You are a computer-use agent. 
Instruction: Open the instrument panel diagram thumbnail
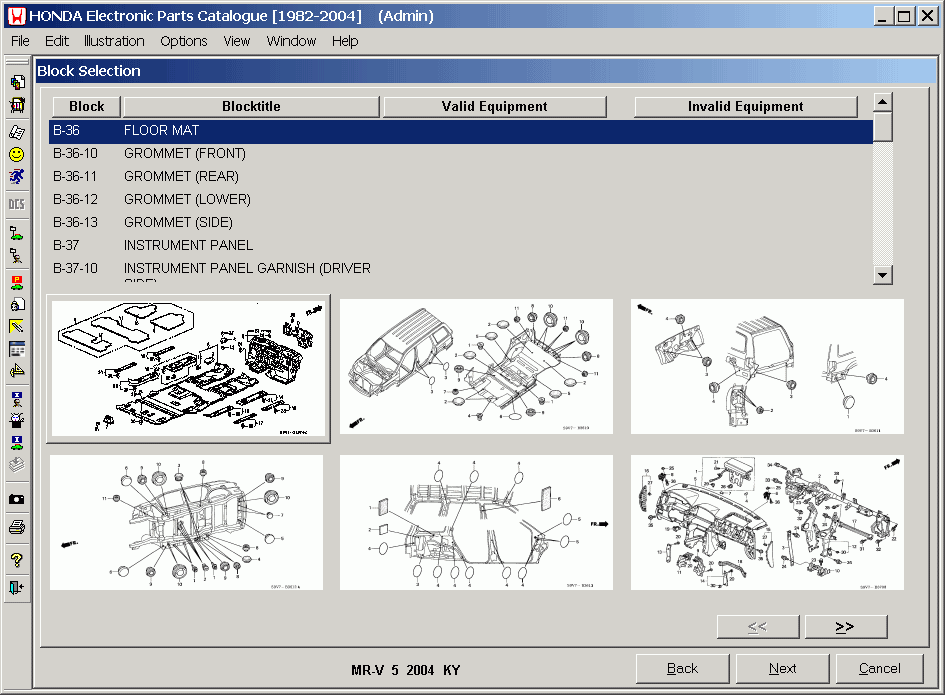tap(767, 523)
